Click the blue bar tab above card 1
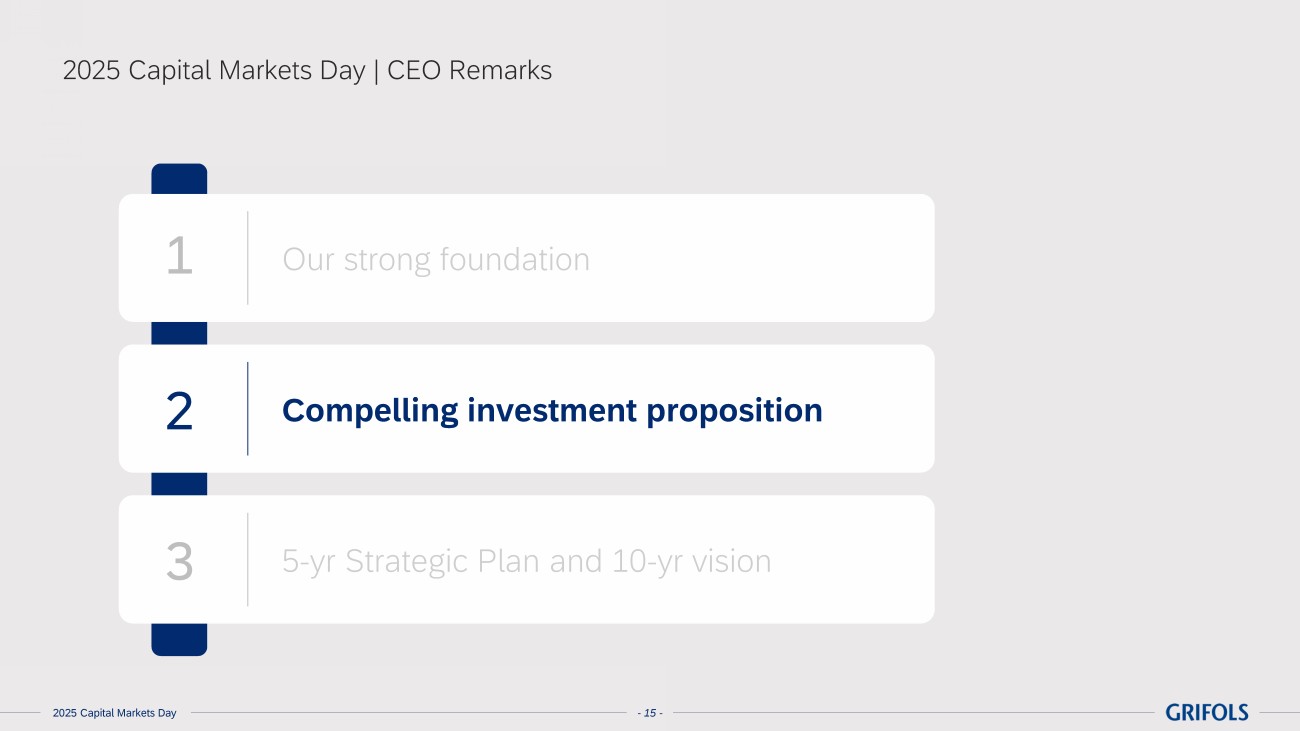This screenshot has width=1300, height=731. point(179,178)
